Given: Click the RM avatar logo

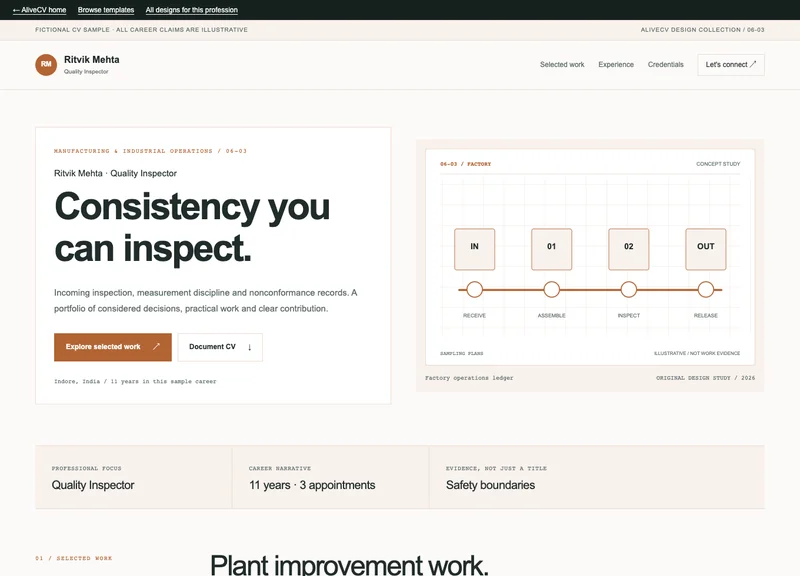Looking at the screenshot, I should click(x=46, y=64).
